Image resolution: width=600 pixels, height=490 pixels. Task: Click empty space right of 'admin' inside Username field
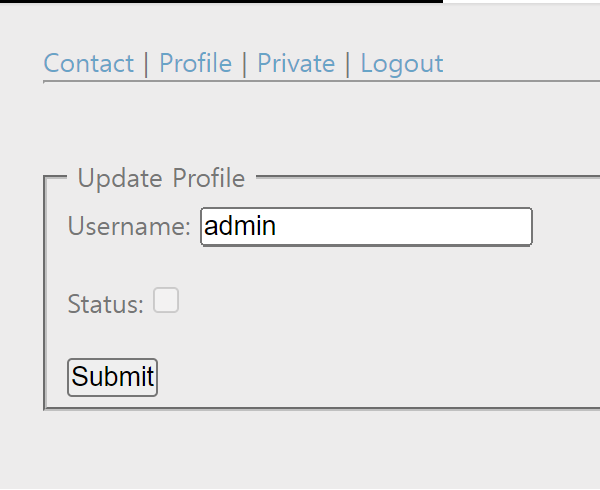(420, 226)
